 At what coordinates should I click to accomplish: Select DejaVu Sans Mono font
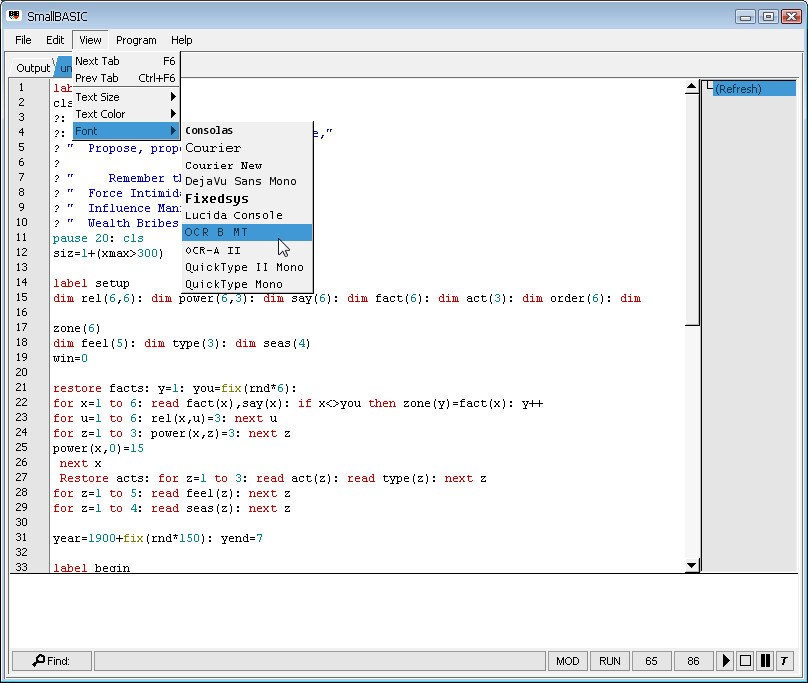247,181
